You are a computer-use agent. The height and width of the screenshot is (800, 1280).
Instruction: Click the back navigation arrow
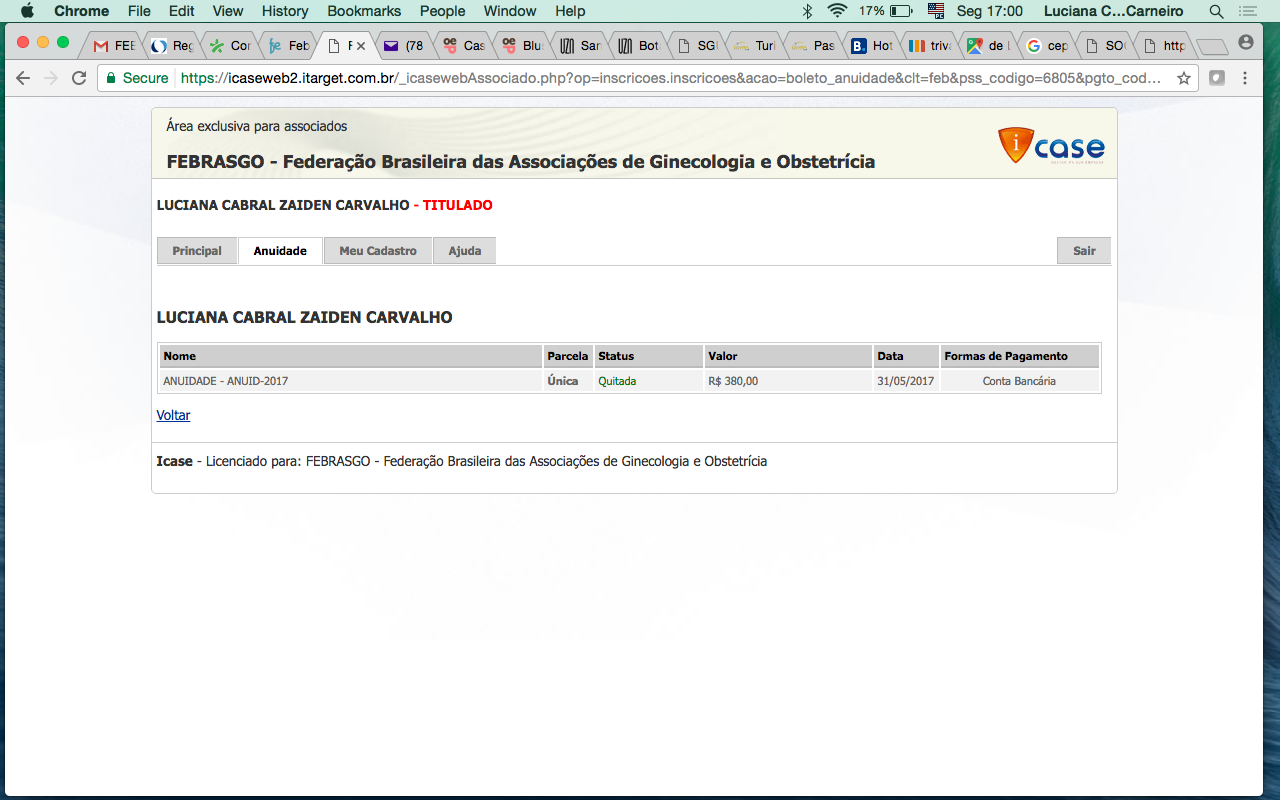click(x=23, y=78)
